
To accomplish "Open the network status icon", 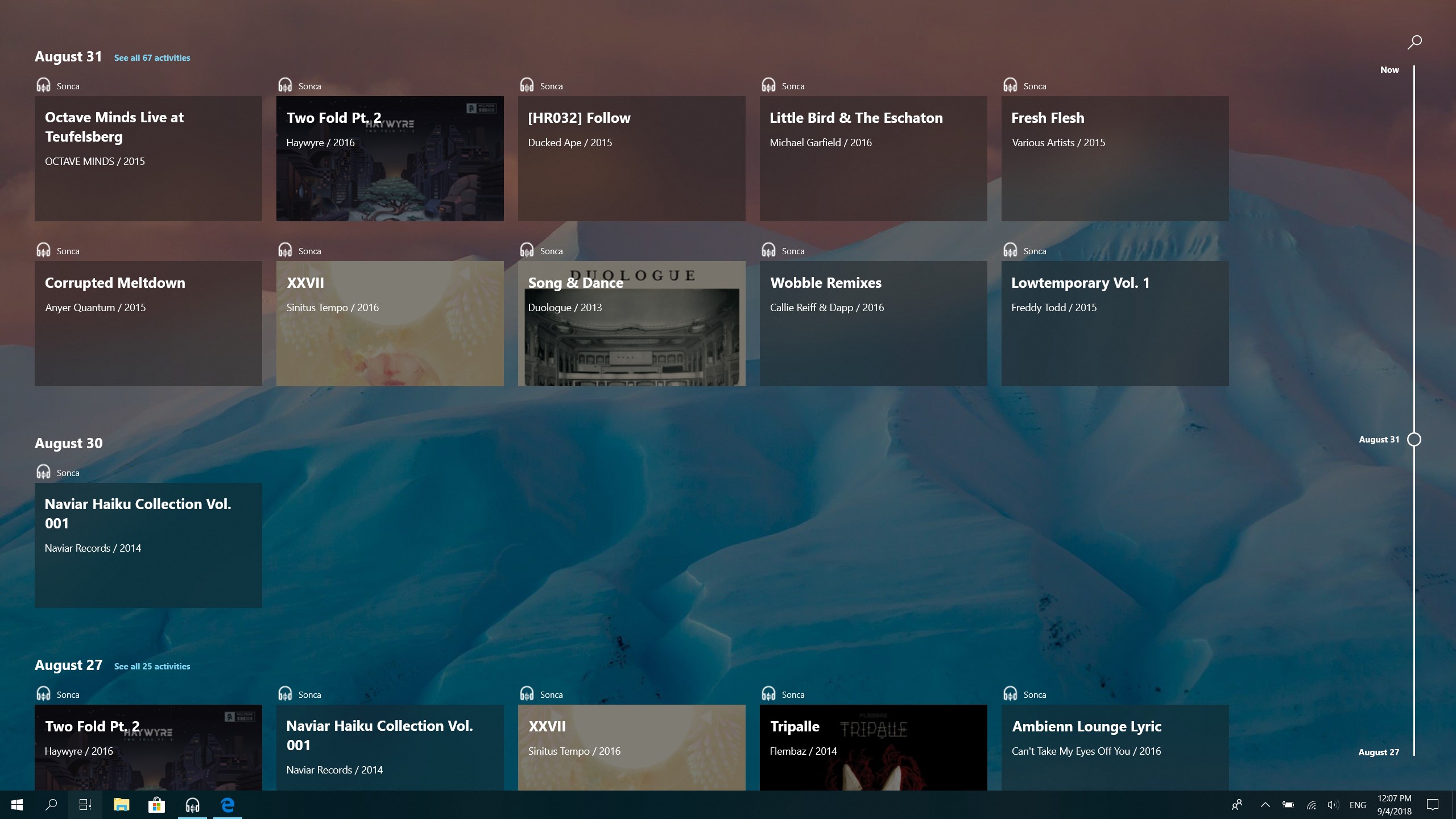I will point(1312,805).
